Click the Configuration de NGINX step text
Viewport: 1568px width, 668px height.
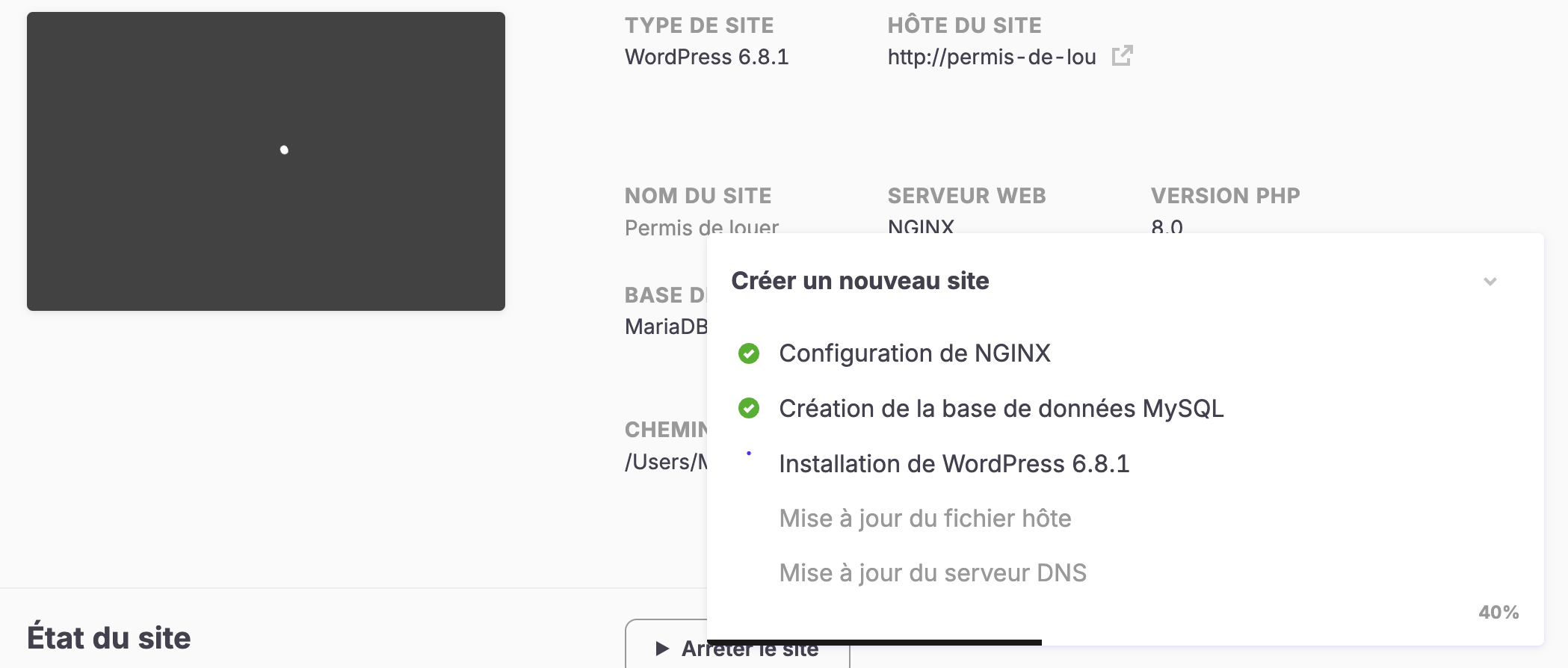click(x=914, y=353)
